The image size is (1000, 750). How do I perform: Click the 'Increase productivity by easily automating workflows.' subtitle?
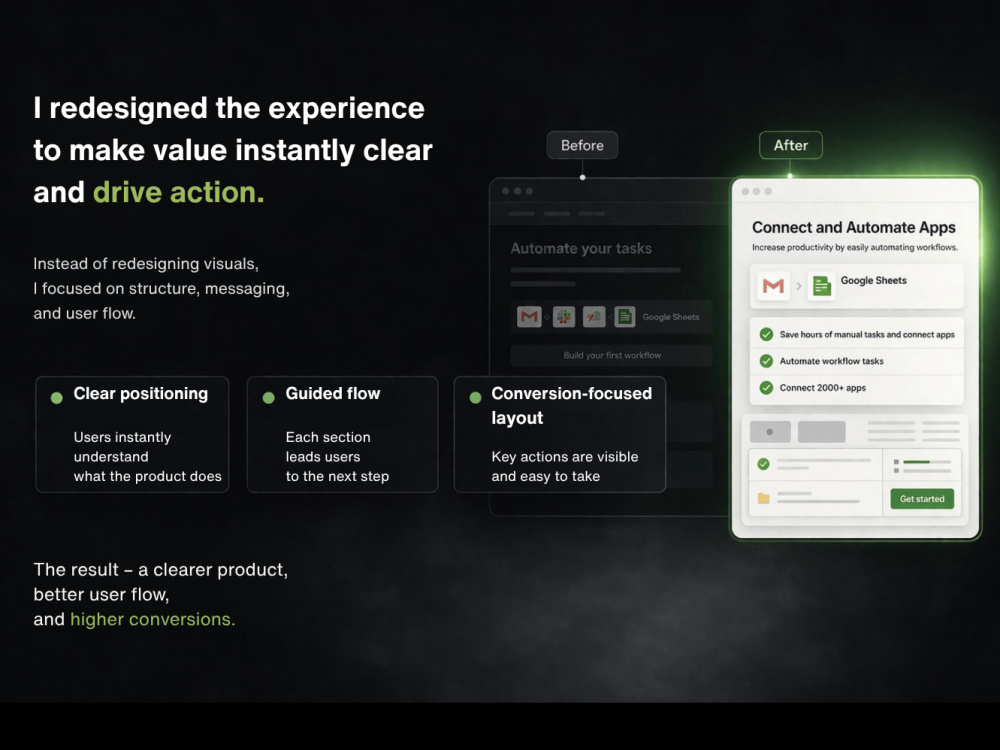click(x=855, y=247)
